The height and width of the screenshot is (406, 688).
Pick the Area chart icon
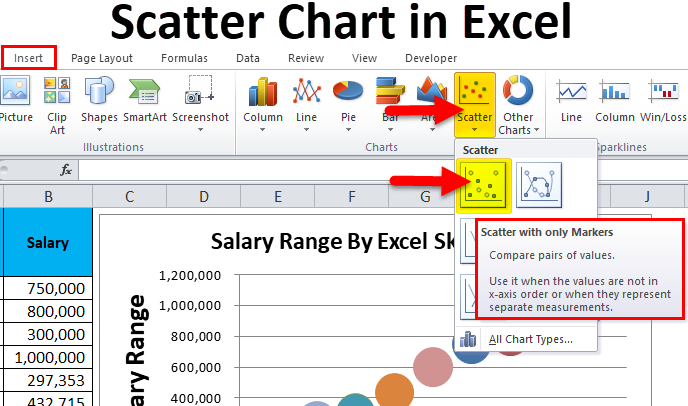click(x=432, y=90)
